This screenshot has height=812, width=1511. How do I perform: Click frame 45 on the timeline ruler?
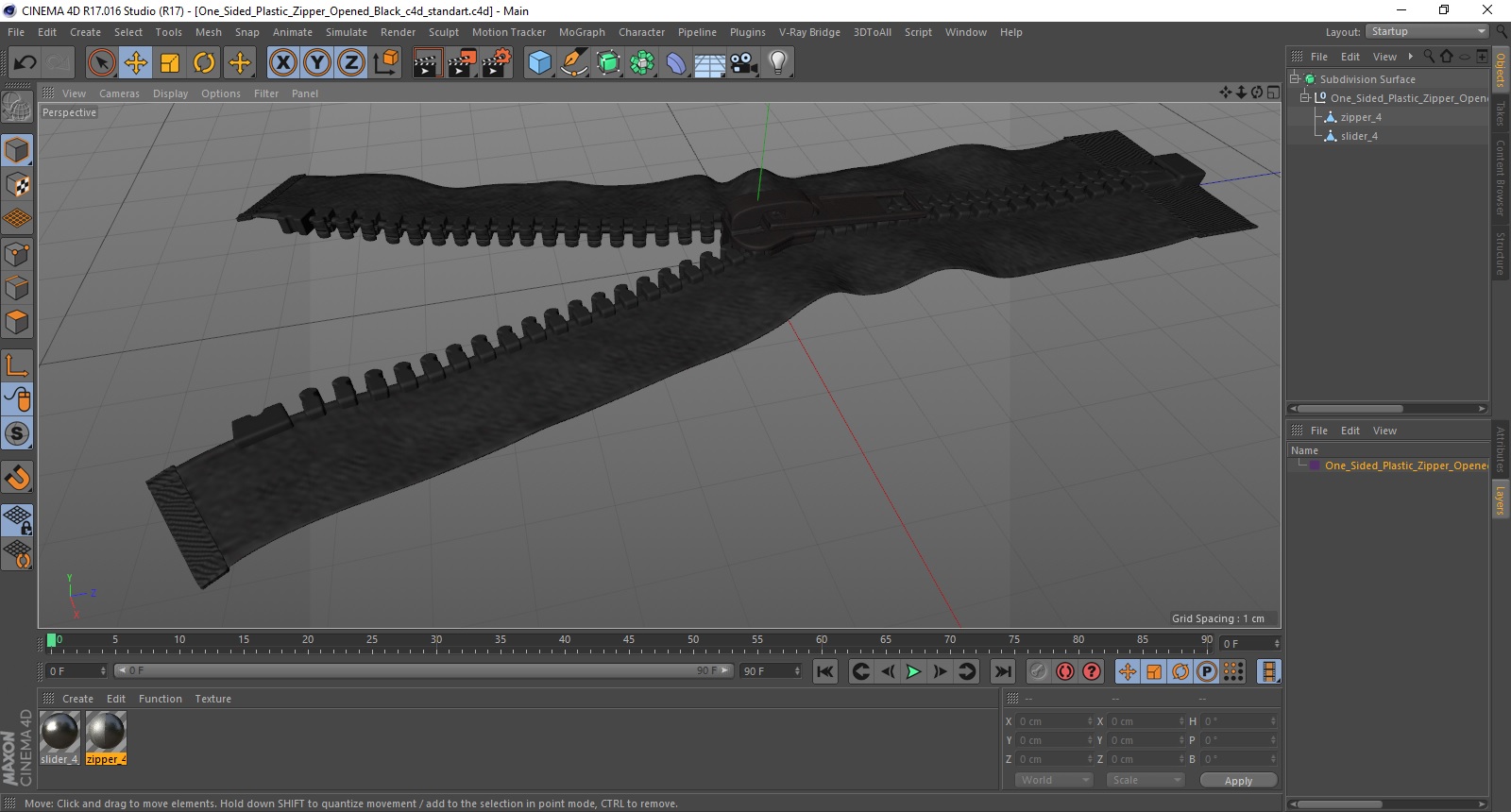point(629,640)
